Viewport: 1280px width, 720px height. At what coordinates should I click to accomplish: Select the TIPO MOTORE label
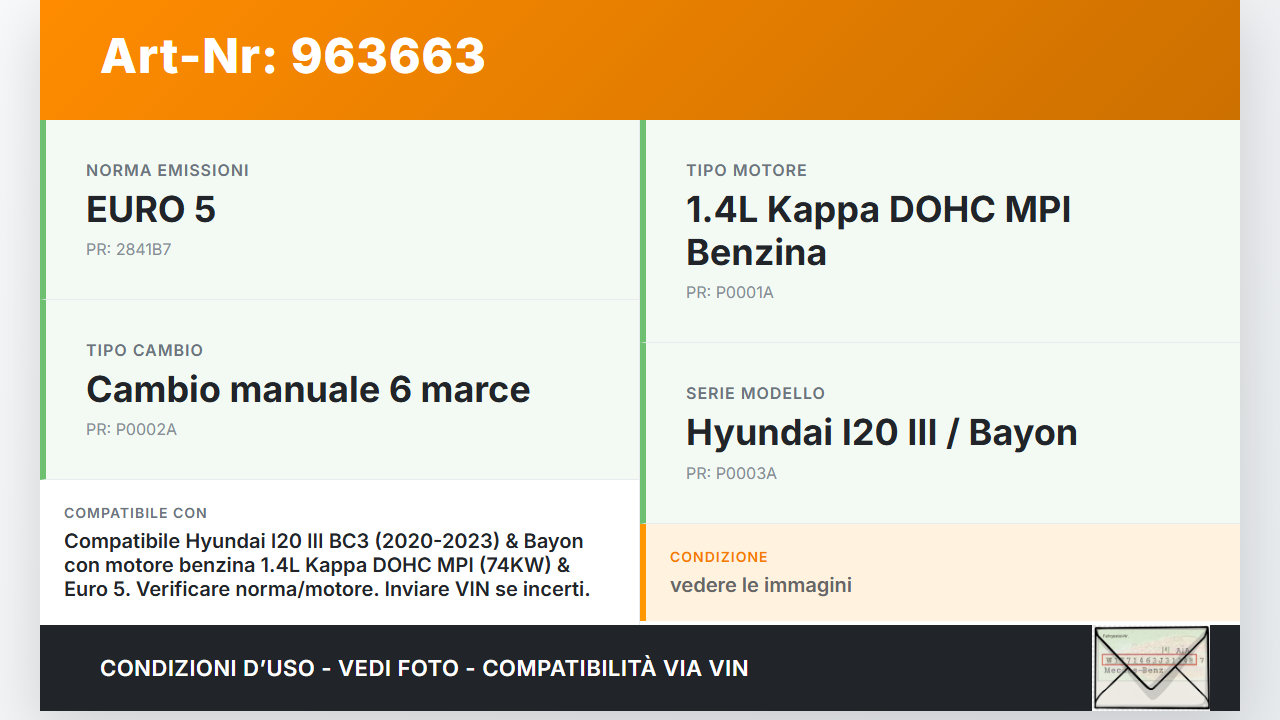point(746,171)
